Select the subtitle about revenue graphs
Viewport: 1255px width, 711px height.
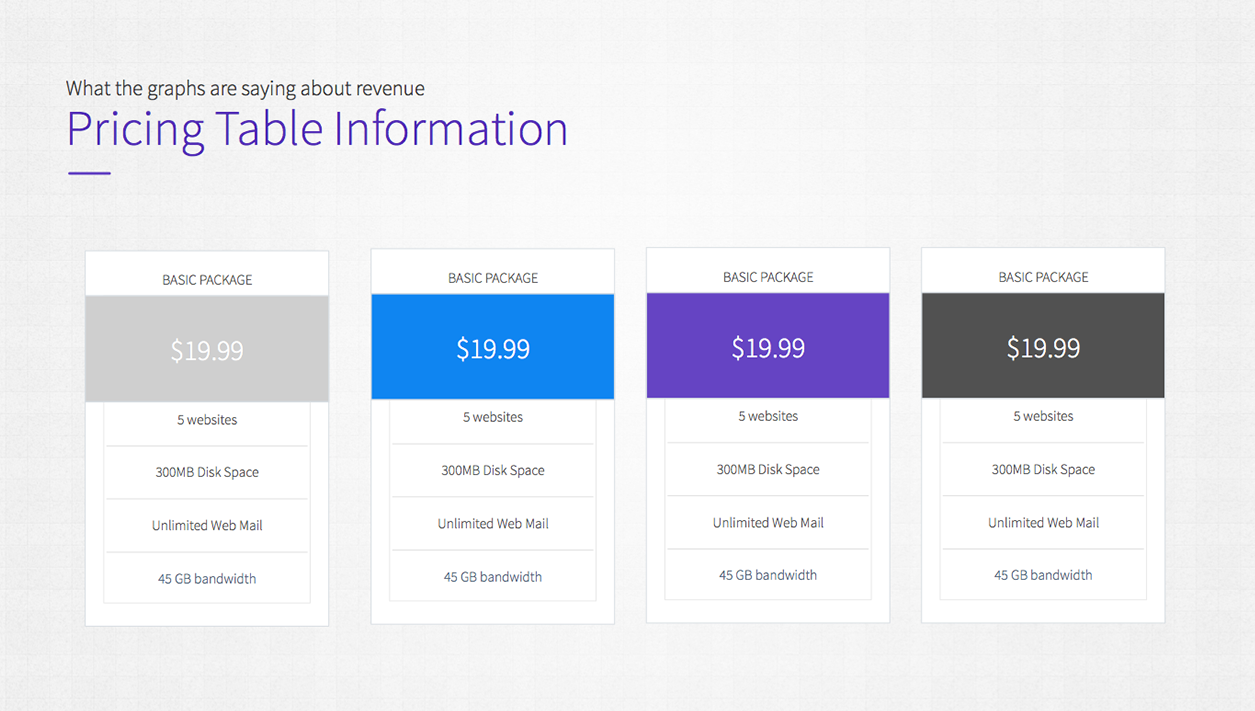(x=245, y=88)
